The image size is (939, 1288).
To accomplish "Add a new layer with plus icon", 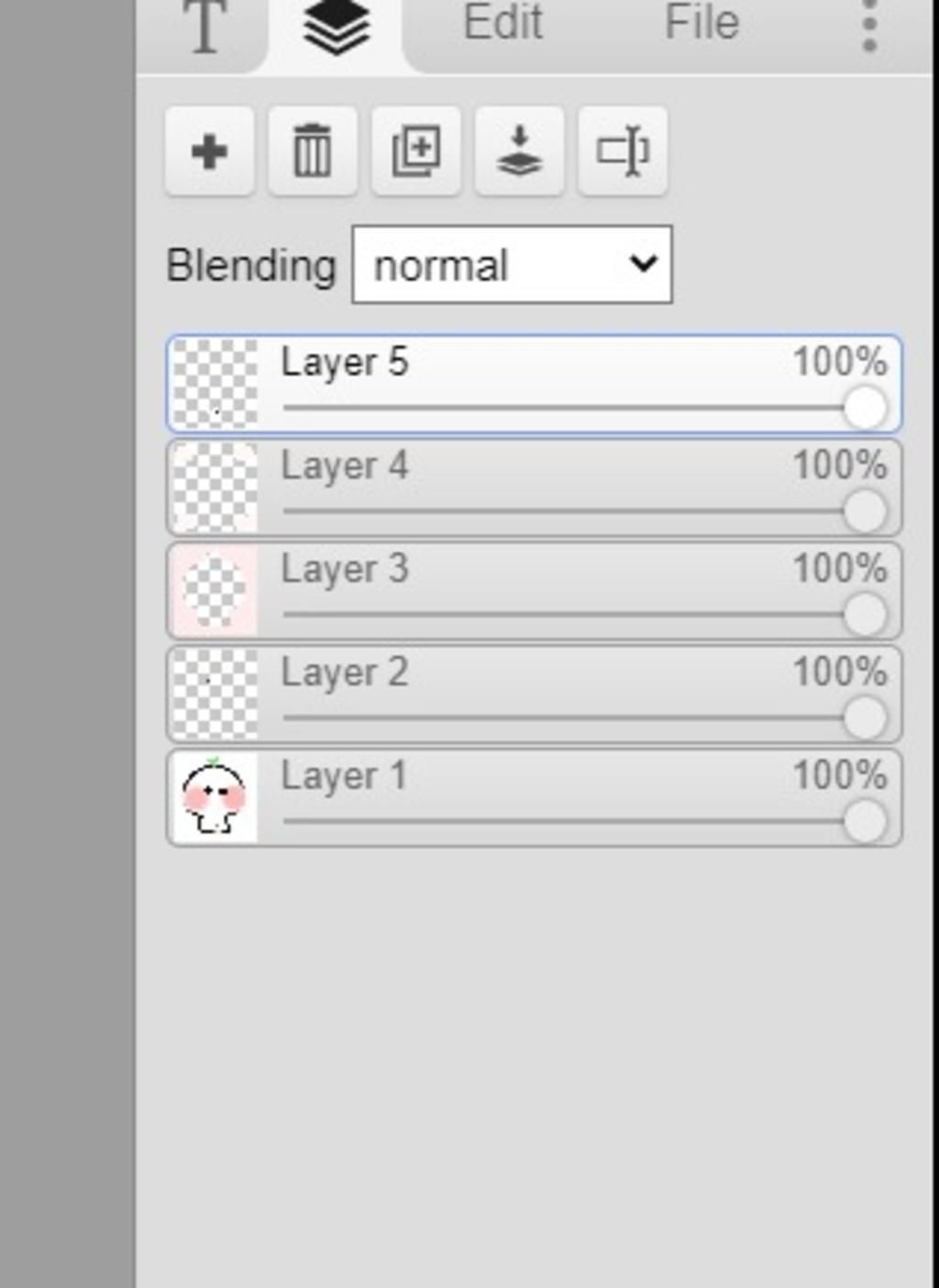I will pyautogui.click(x=209, y=151).
